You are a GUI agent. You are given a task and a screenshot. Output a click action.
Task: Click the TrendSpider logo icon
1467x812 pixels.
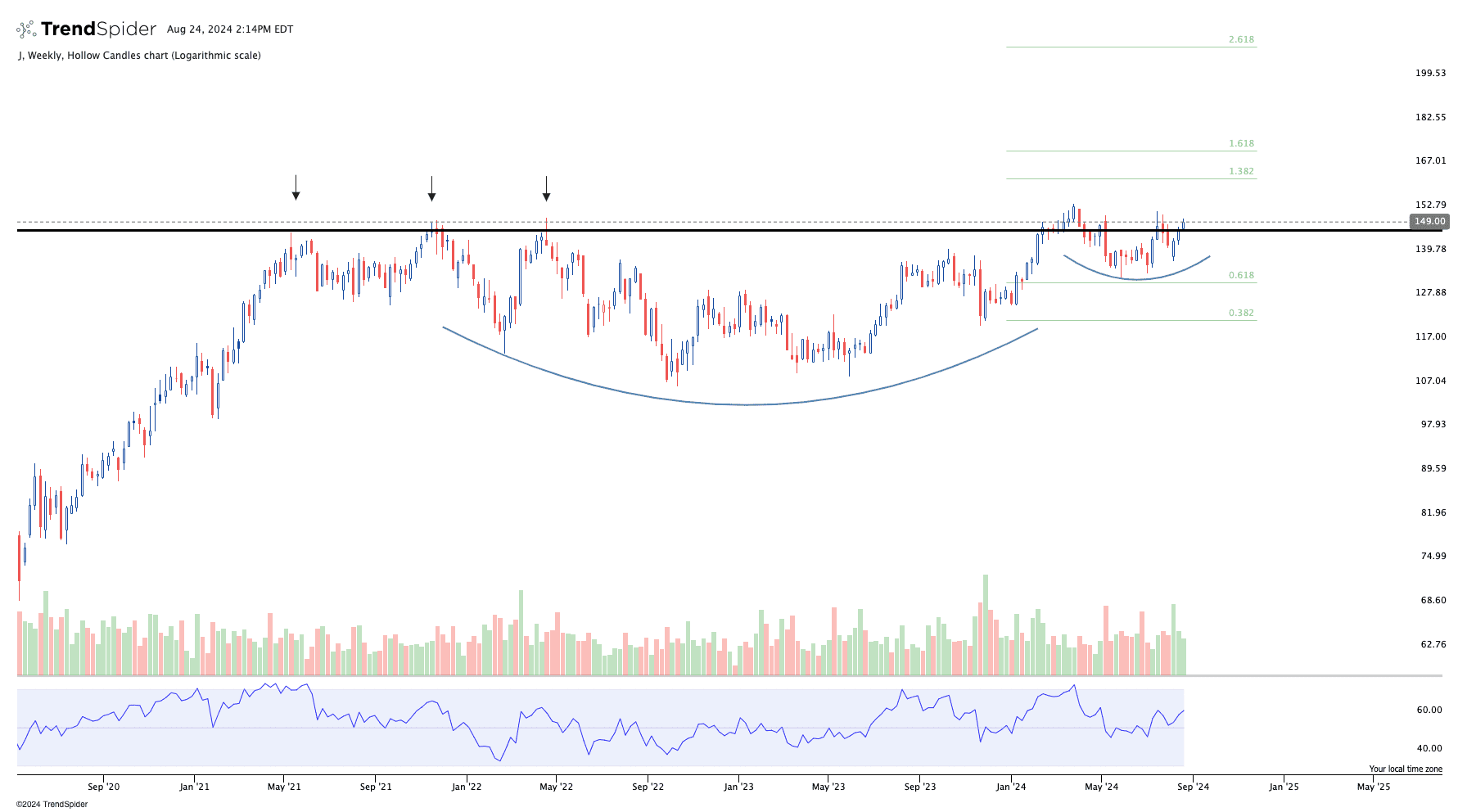[26, 29]
